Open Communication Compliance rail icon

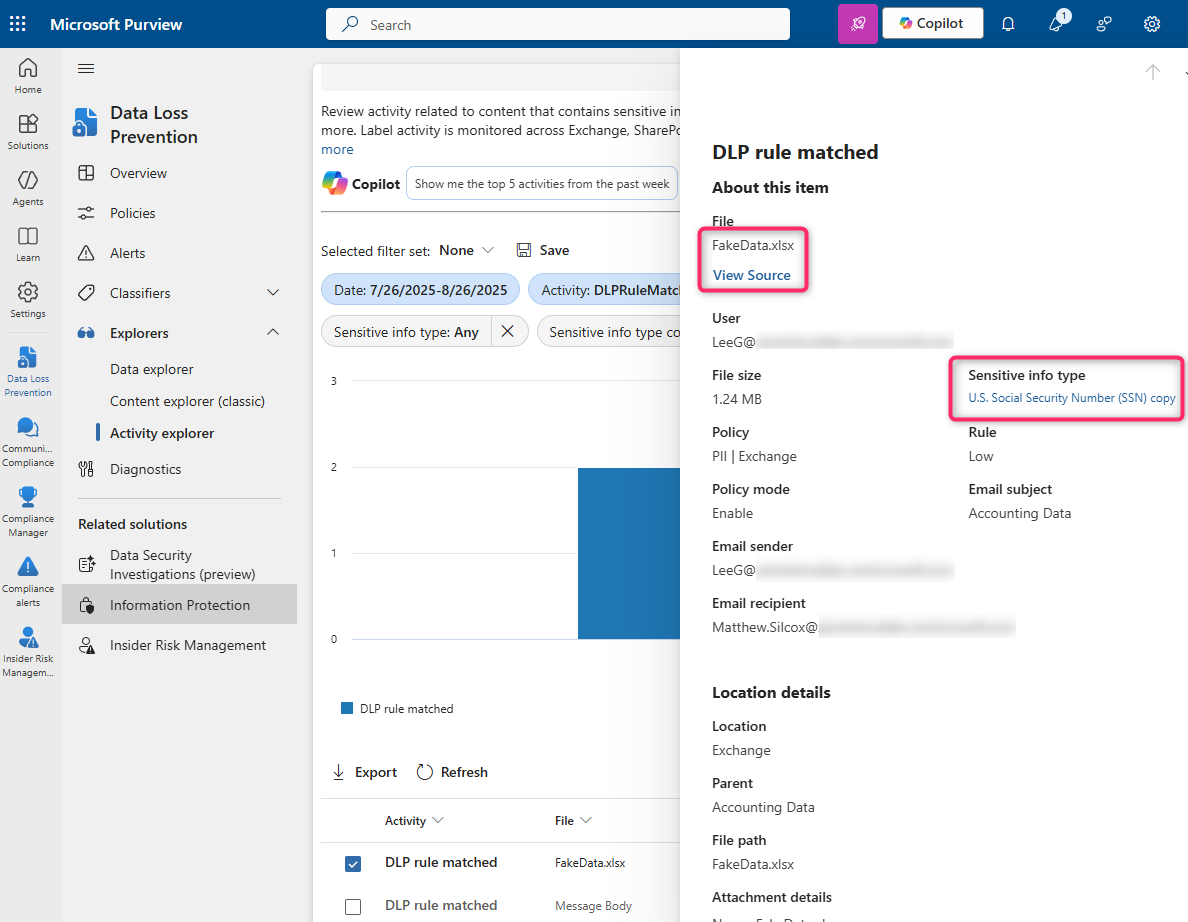(28, 442)
